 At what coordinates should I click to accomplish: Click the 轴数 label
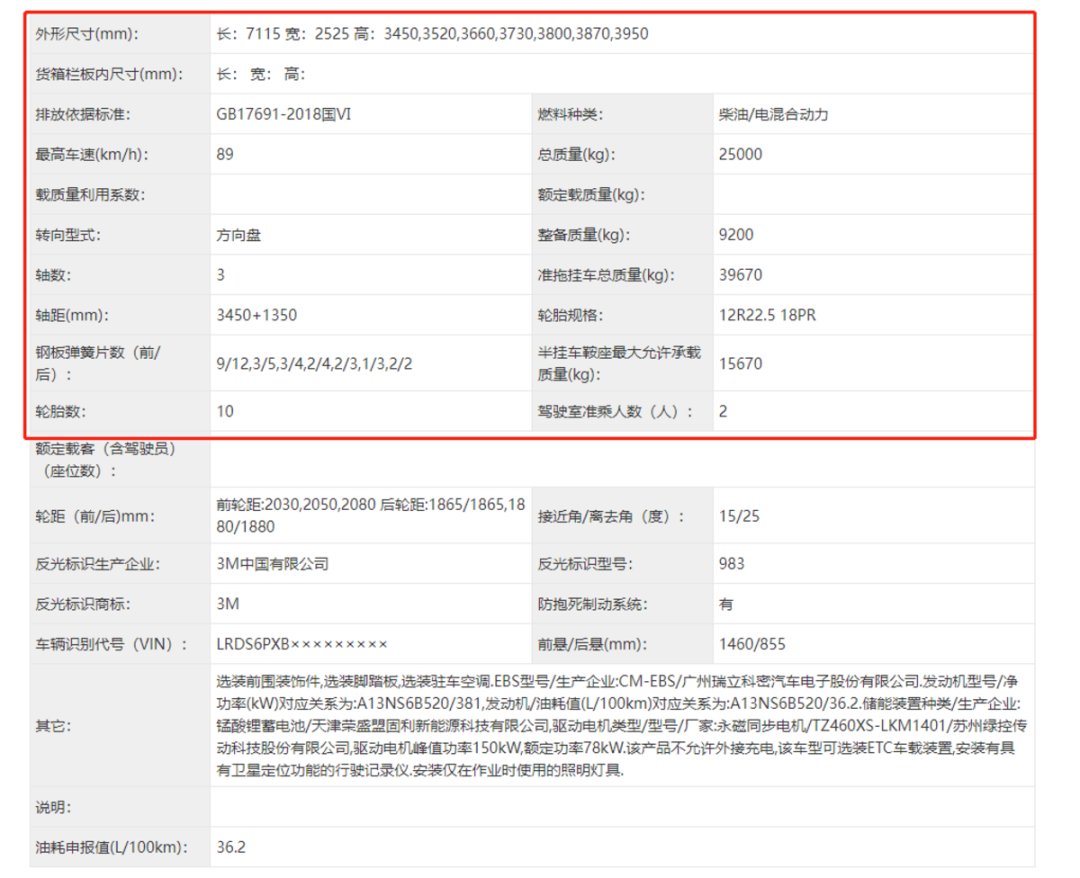click(x=53, y=275)
